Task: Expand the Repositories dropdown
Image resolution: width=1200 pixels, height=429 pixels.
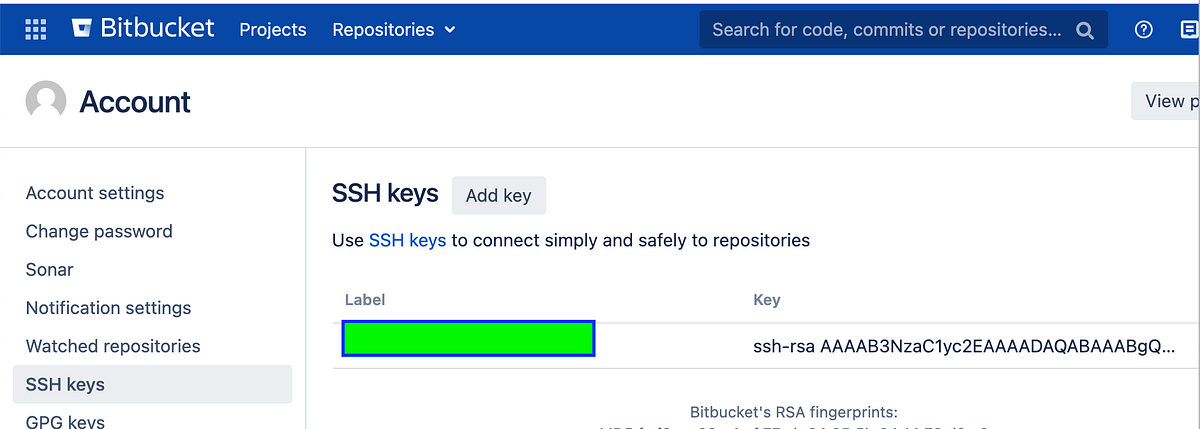Action: (x=394, y=30)
